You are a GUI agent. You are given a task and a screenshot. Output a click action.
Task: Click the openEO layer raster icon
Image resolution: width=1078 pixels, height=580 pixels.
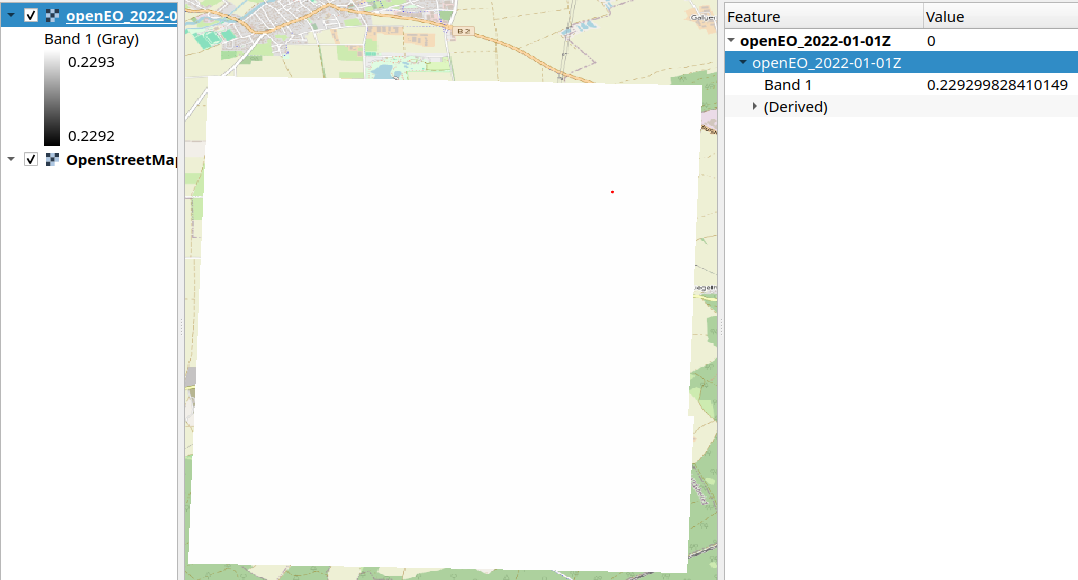coord(52,16)
